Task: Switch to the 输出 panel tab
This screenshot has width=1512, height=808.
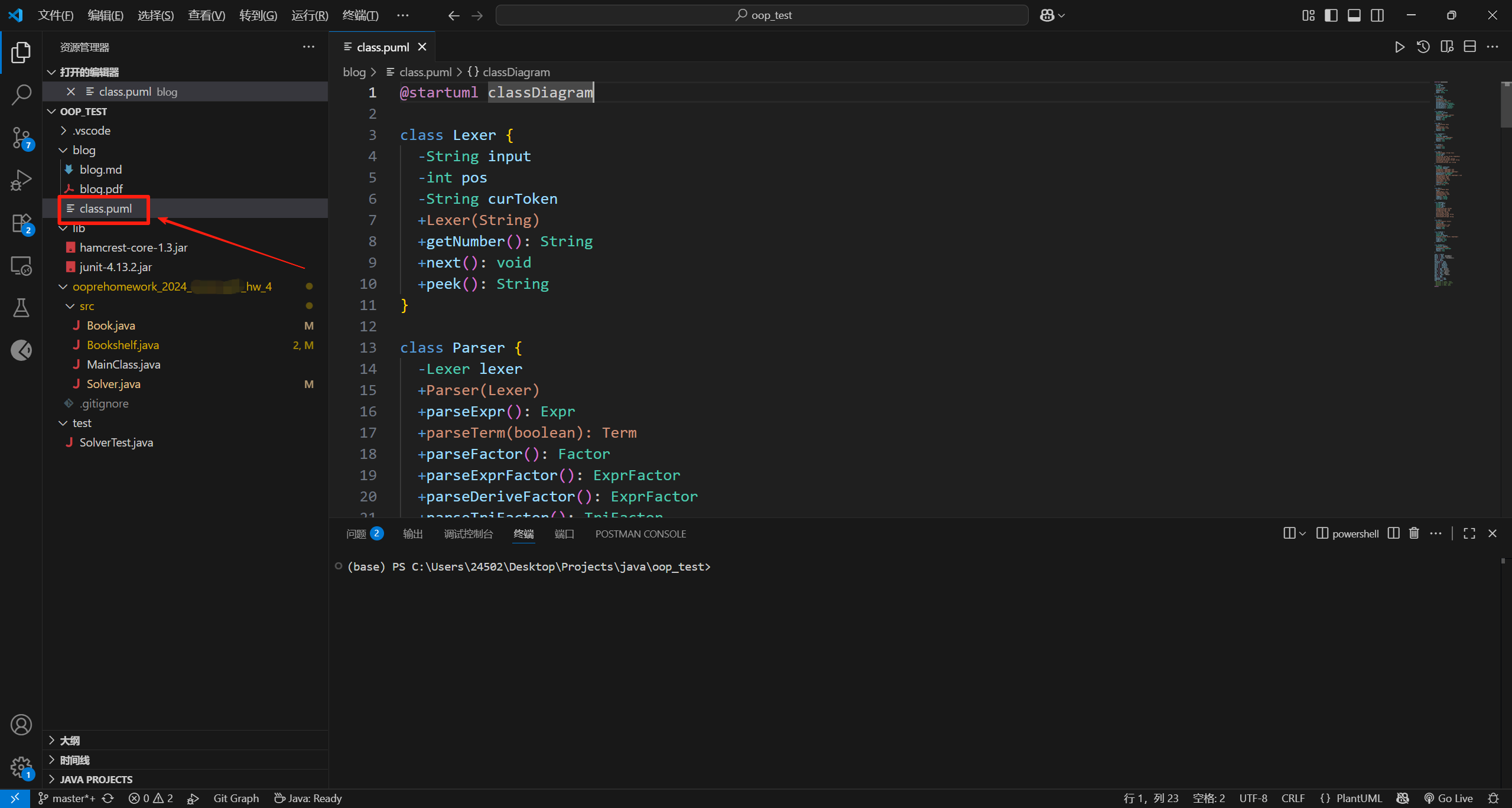Action: [x=412, y=534]
